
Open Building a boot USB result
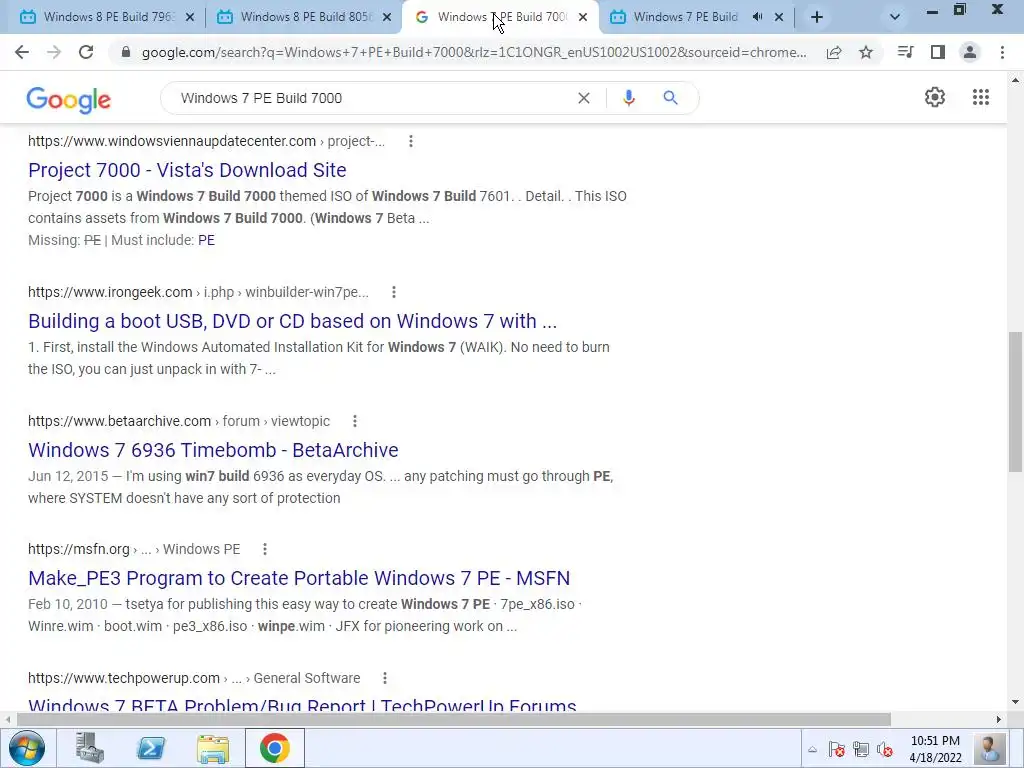293,321
